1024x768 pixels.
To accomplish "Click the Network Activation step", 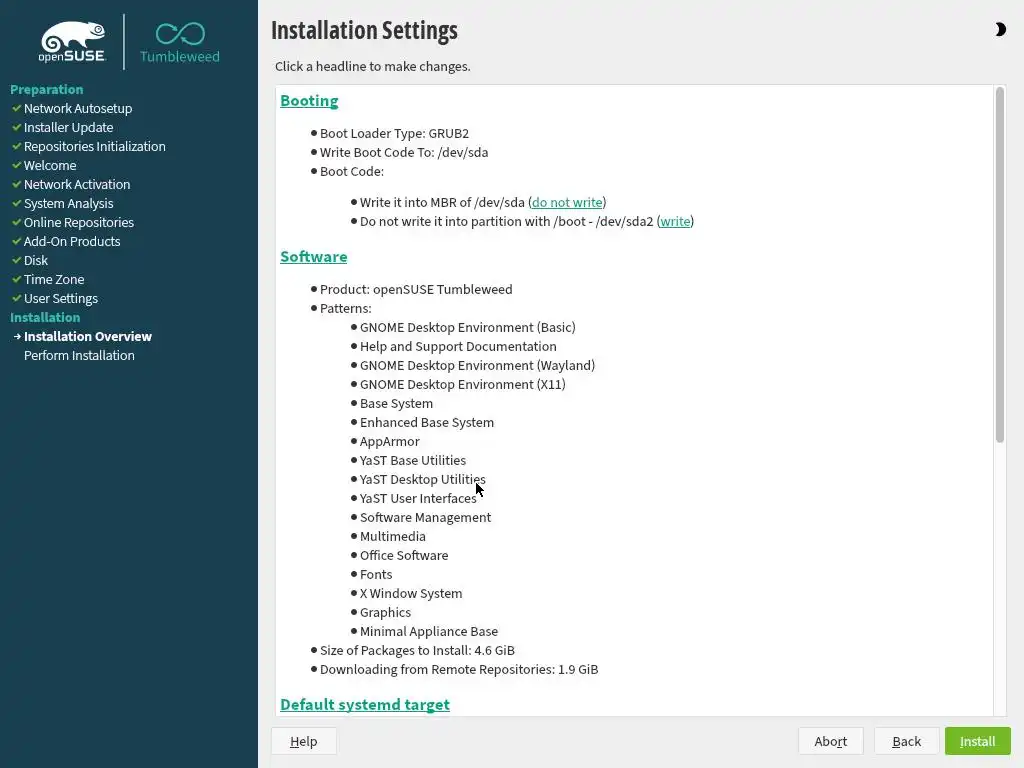I will pyautogui.click(x=77, y=184).
